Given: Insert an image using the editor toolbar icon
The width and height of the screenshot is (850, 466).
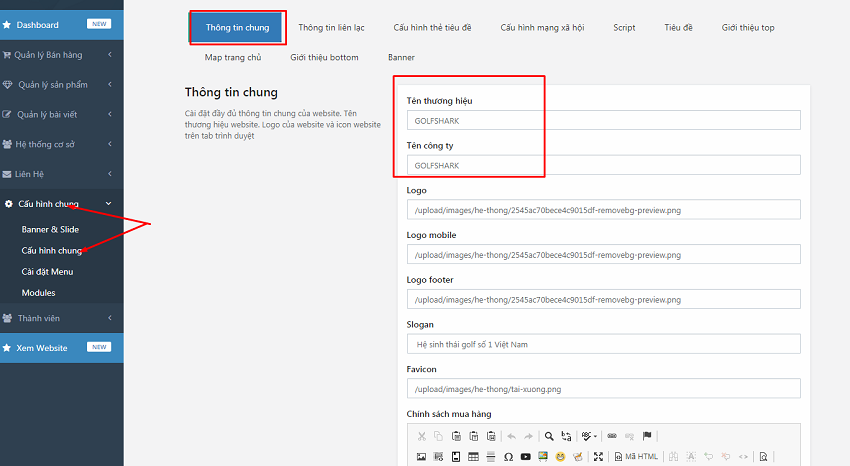Looking at the screenshot, I should click(x=422, y=457).
